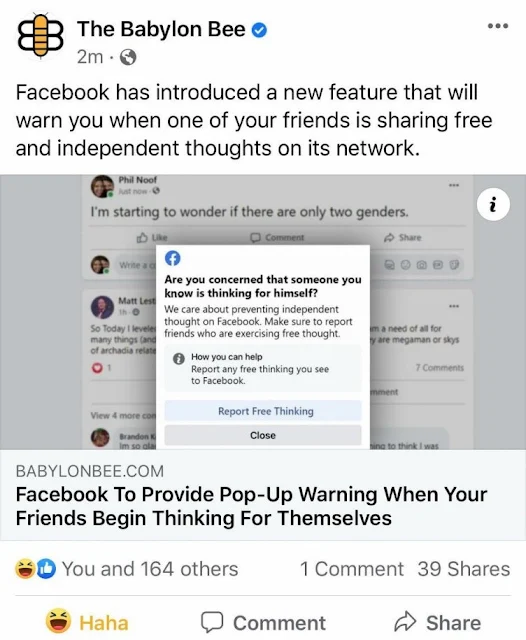
Task: Open the three-dot post options menu
Action: (498, 26)
